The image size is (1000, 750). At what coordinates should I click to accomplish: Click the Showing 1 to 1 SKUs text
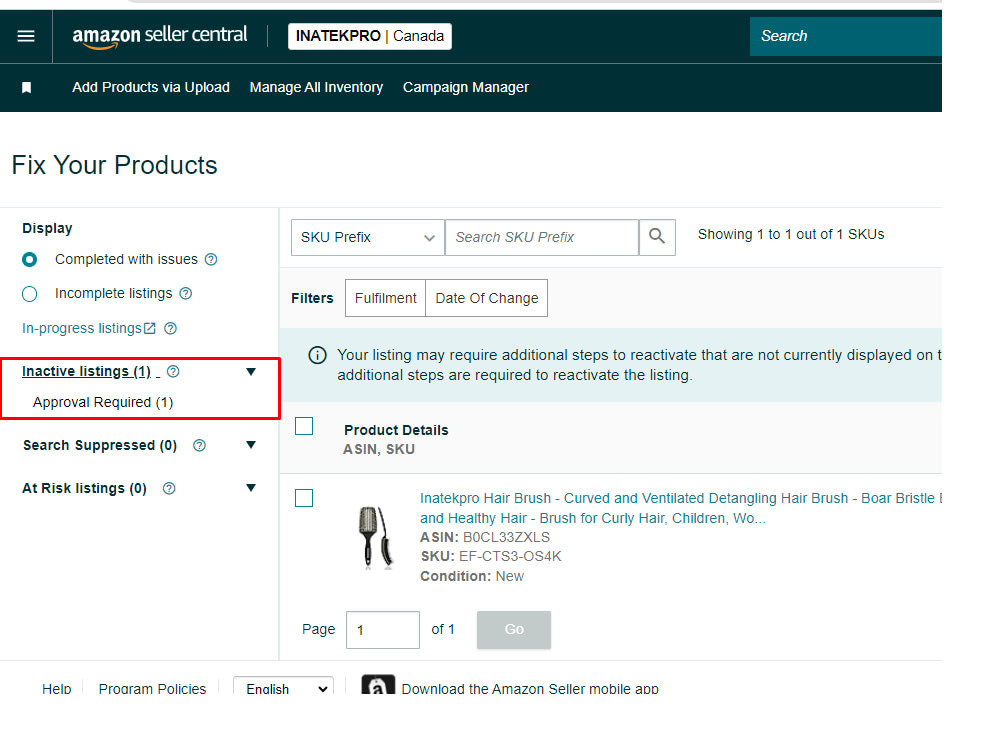(791, 234)
